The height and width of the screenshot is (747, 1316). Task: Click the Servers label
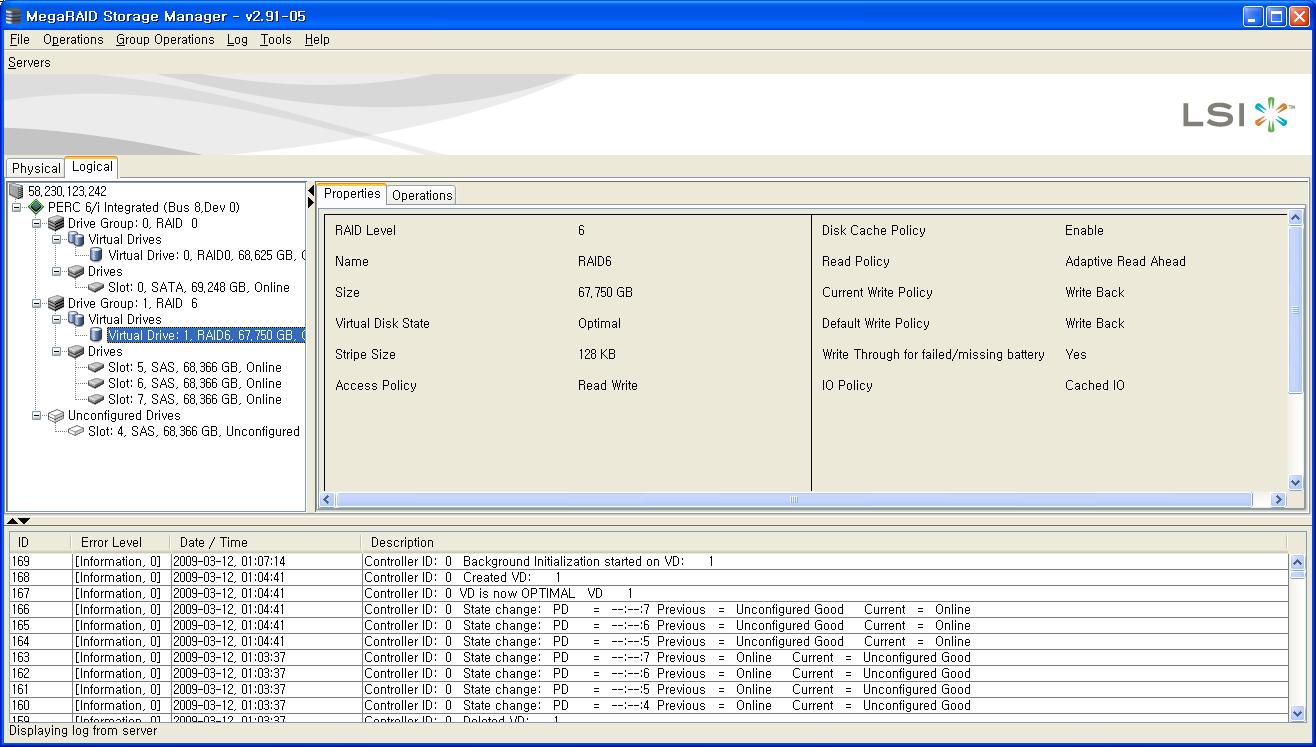pyautogui.click(x=29, y=62)
